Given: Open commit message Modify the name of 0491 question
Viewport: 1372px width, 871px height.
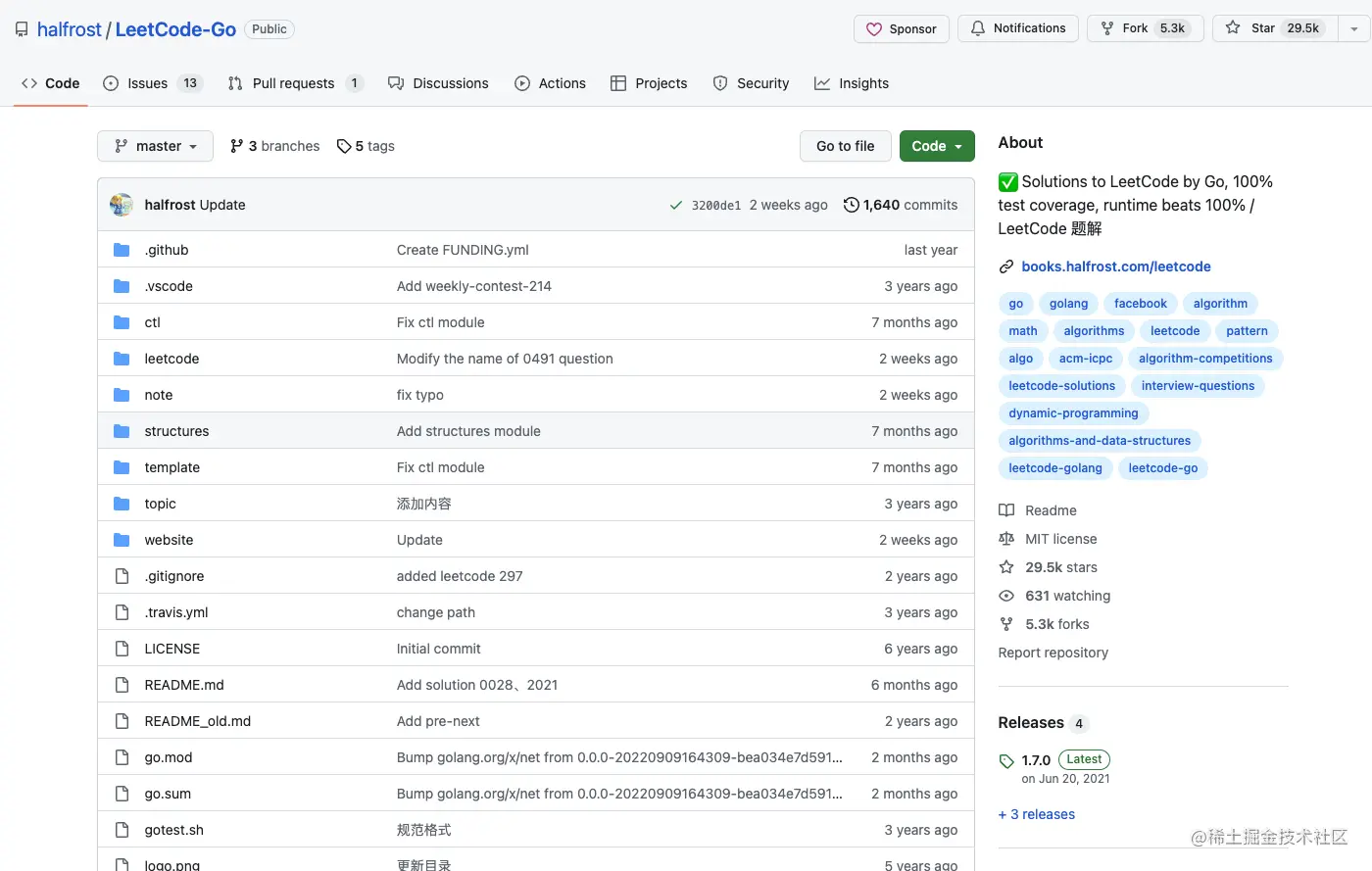Looking at the screenshot, I should tap(505, 359).
